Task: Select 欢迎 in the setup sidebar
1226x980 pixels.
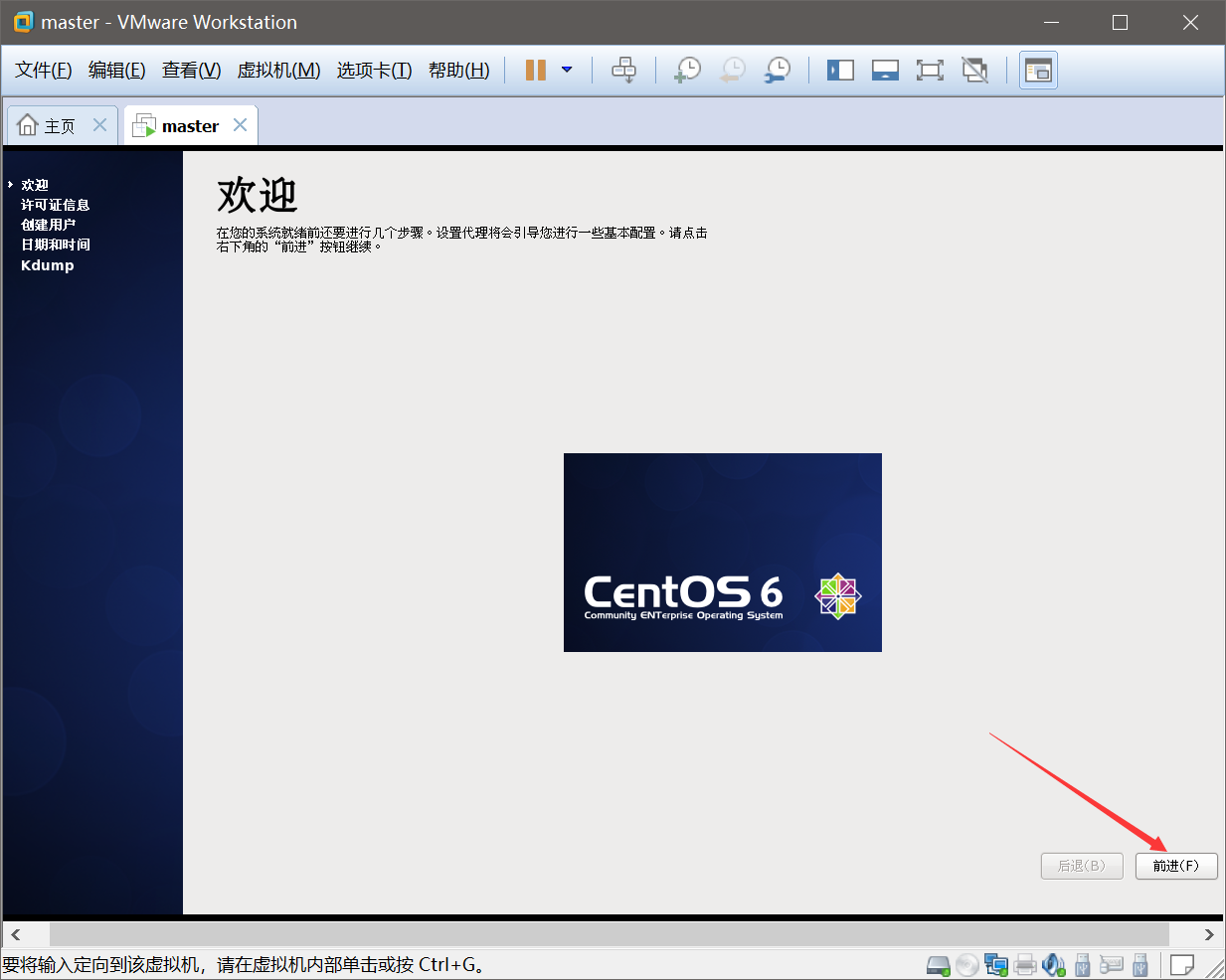Action: click(x=35, y=185)
